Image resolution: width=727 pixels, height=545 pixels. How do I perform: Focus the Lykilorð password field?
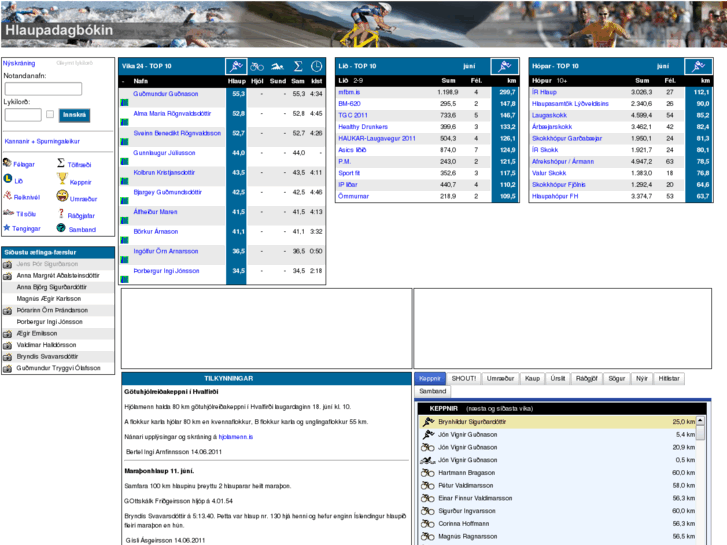(23, 115)
